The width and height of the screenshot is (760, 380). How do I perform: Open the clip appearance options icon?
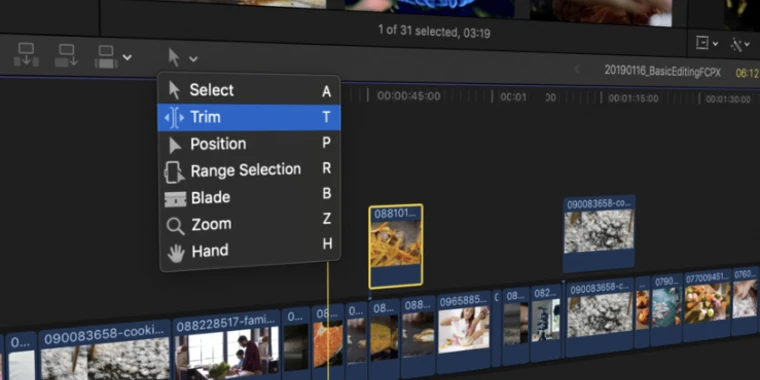click(702, 43)
